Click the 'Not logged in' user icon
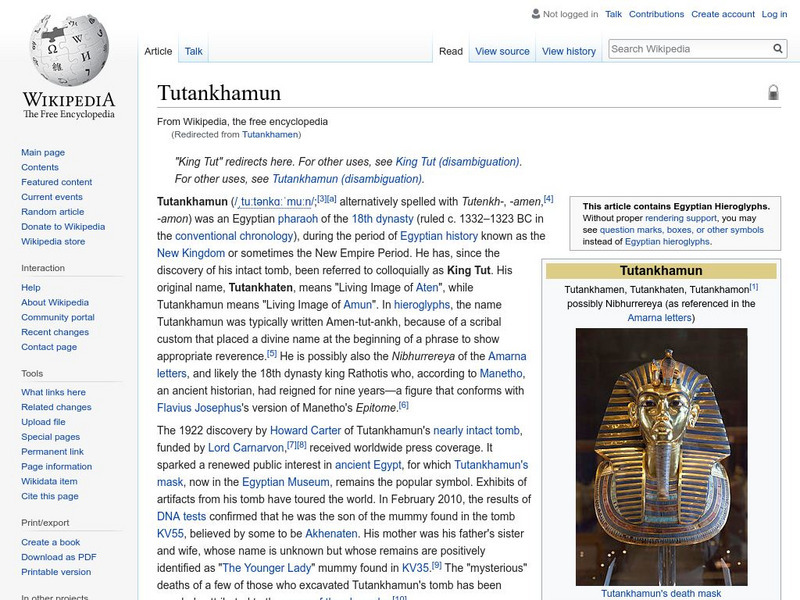The width and height of the screenshot is (800, 600). pyautogui.click(x=537, y=14)
